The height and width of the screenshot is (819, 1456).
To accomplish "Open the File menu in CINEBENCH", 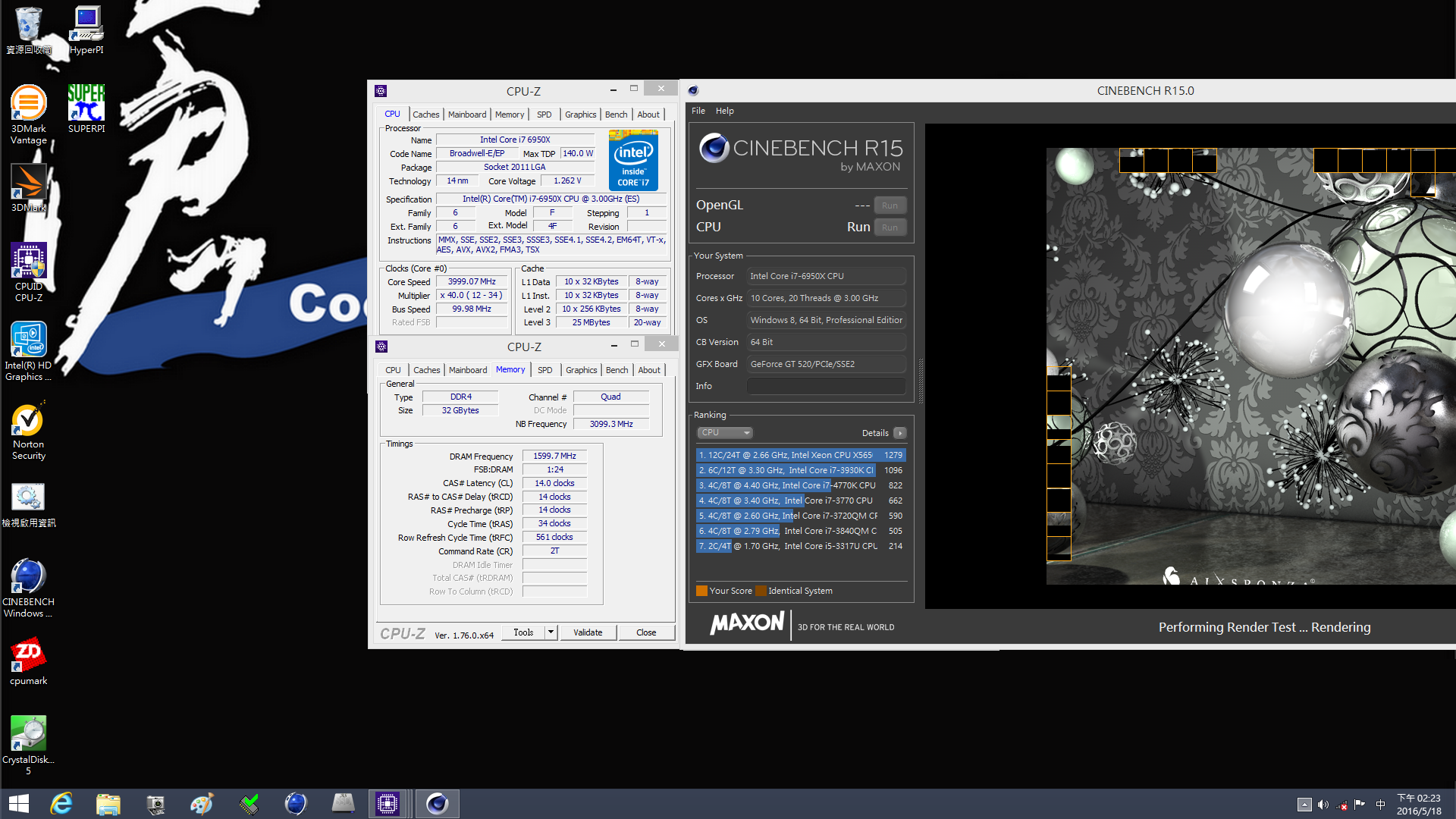I will coord(698,111).
